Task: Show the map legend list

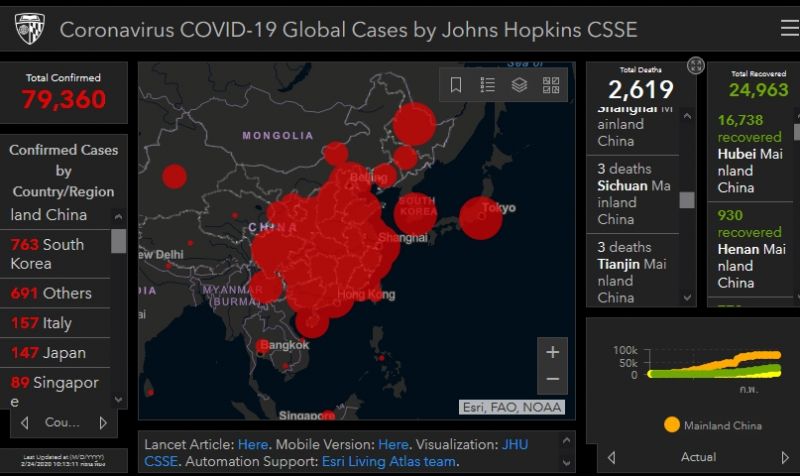Action: tap(488, 85)
